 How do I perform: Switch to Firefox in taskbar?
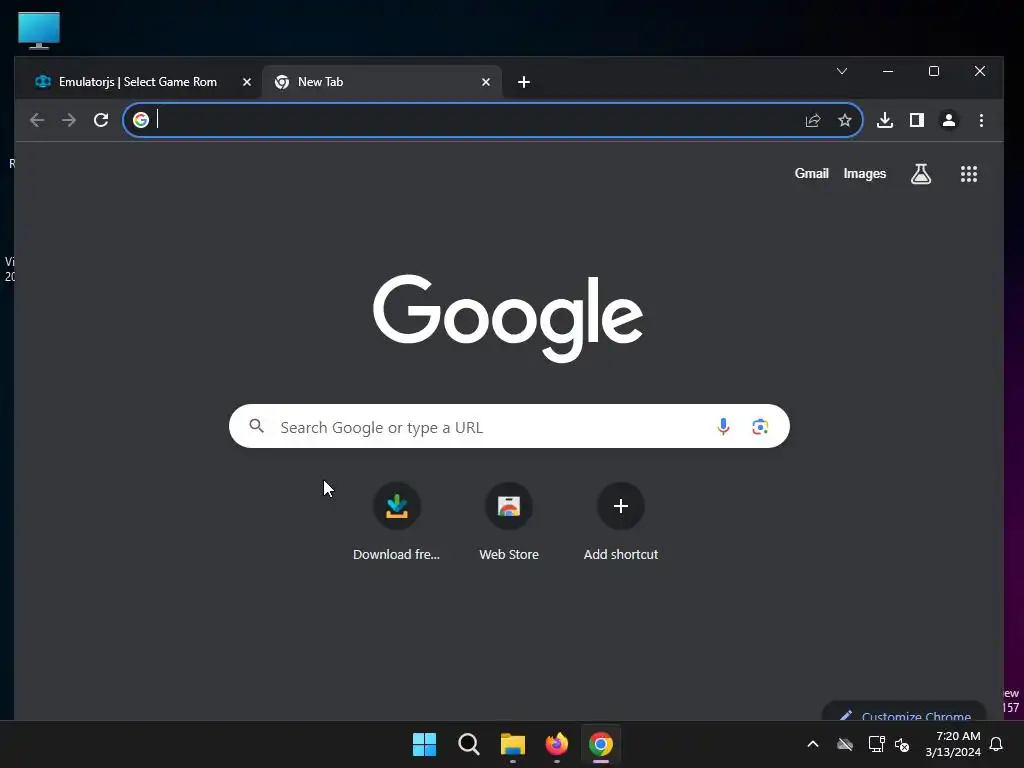pos(557,744)
